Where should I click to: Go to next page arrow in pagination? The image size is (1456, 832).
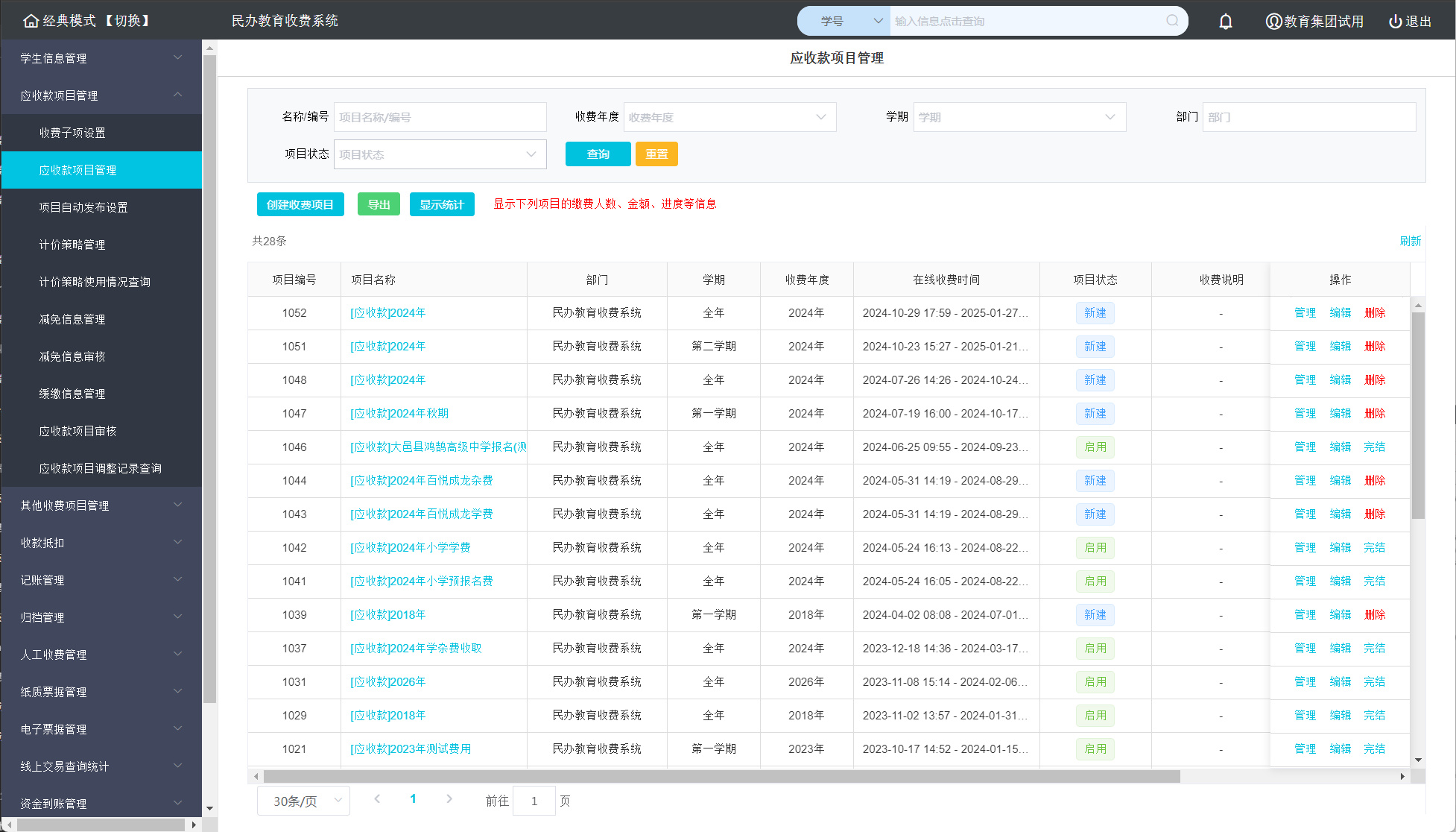coord(449,799)
